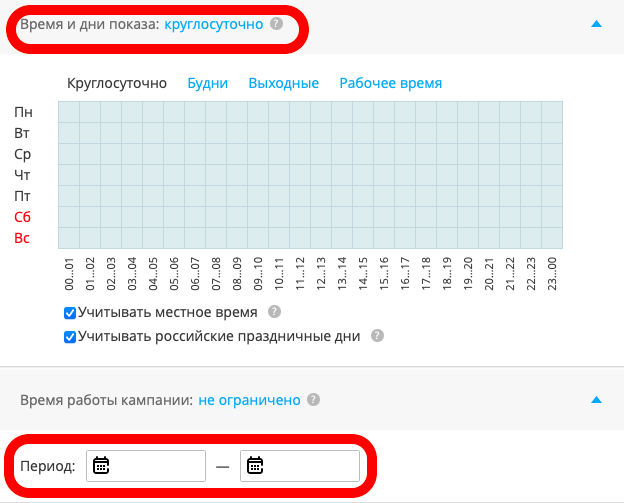The width and height of the screenshot is (624, 503).
Task: Click the 12...13 hour column label
Action: tap(321, 274)
